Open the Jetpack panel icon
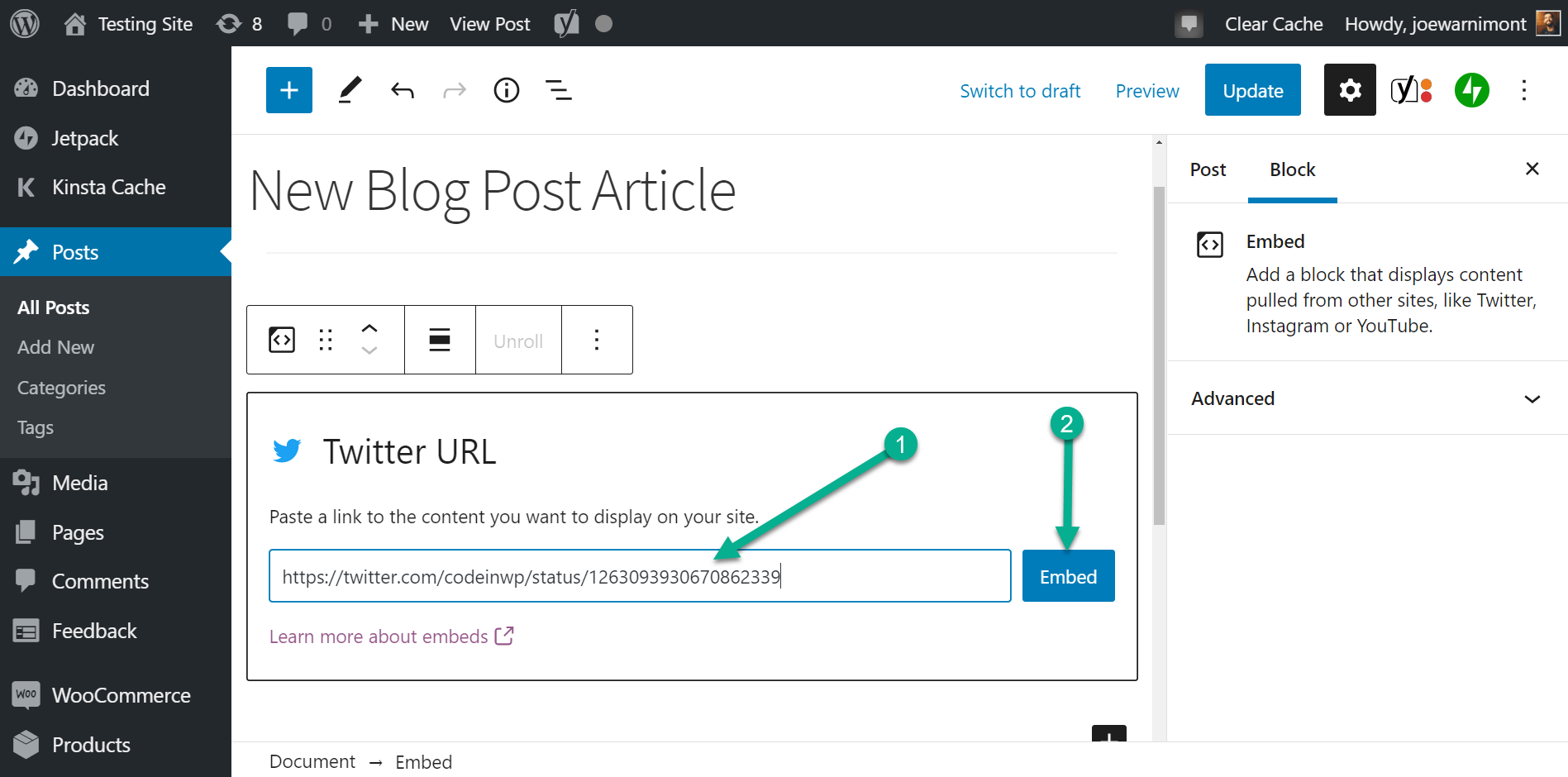The height and width of the screenshot is (777, 1568). coord(1471,90)
